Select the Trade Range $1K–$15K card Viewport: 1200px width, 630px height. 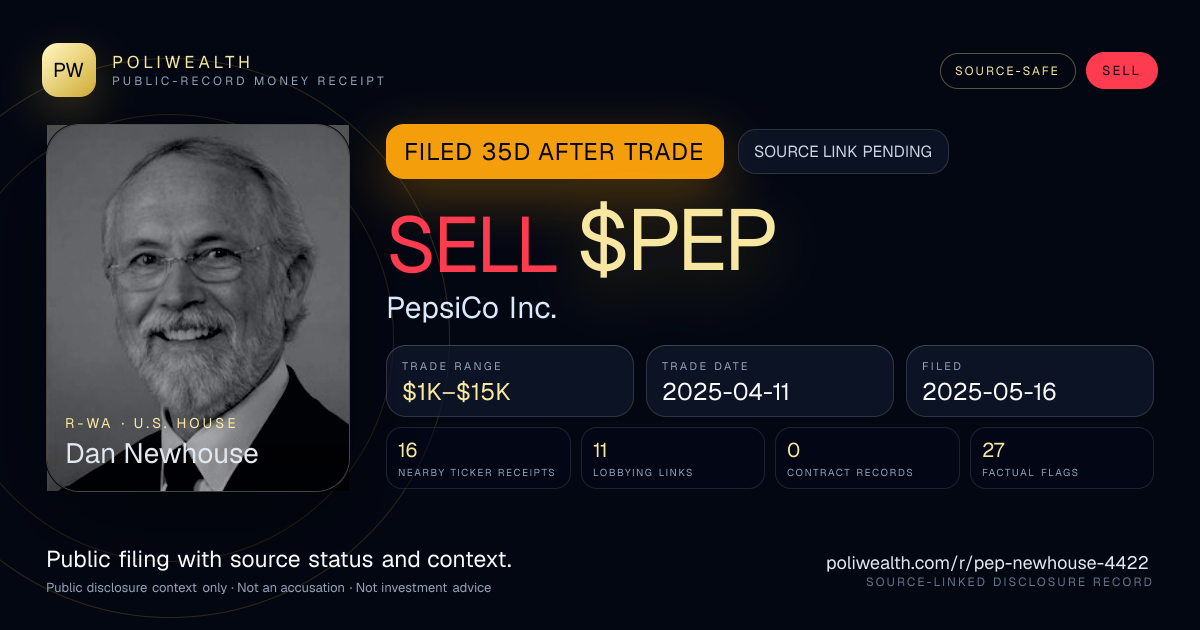click(x=510, y=381)
